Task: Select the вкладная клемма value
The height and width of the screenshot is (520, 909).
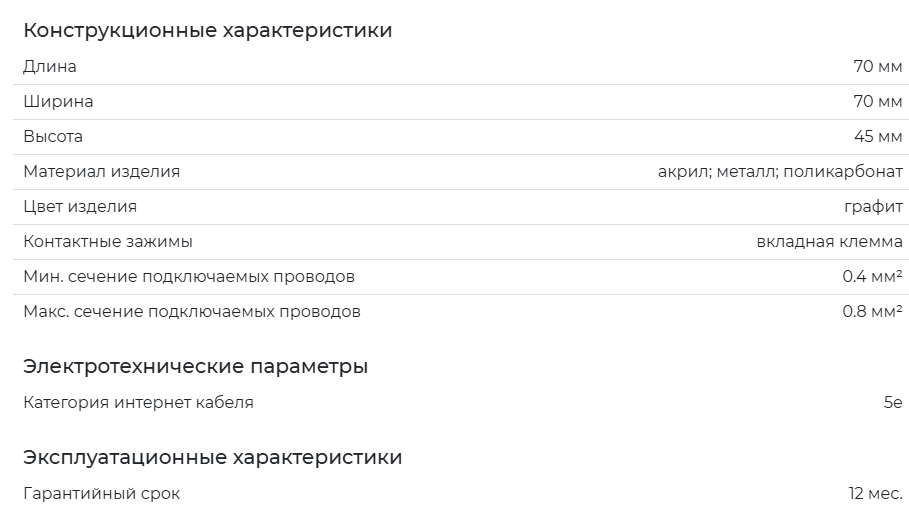Action: [830, 242]
